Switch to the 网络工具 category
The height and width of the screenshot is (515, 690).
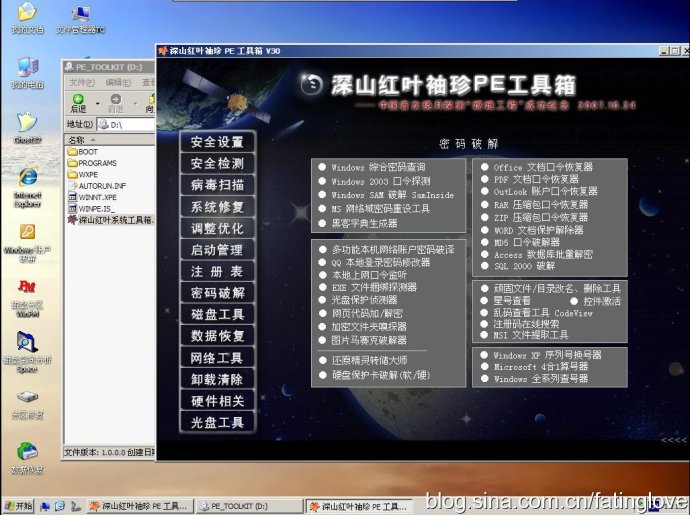(217, 358)
